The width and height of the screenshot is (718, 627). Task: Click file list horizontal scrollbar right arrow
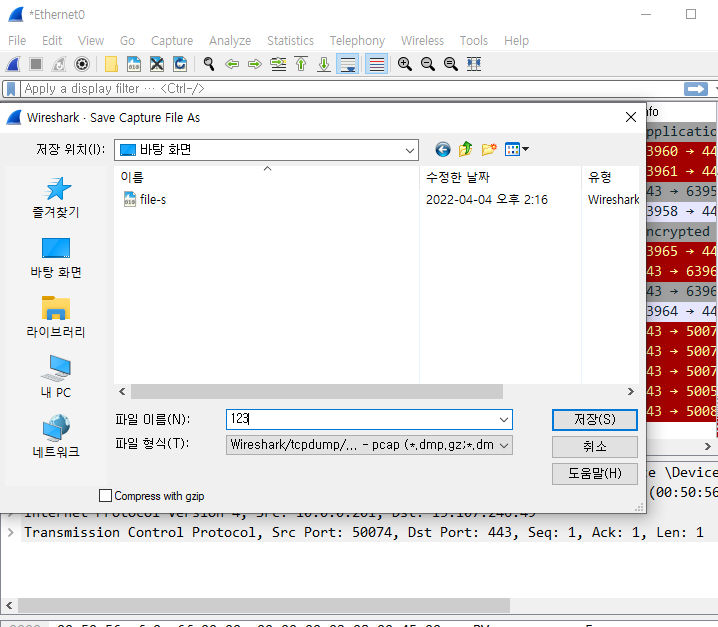coord(631,392)
